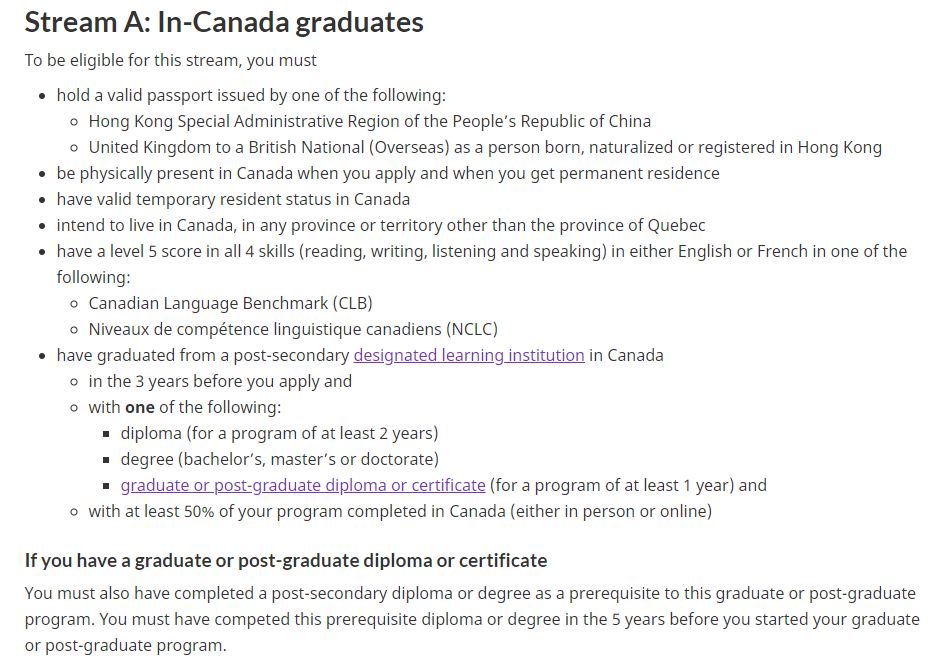Click the 50% of program completed item

[400, 511]
